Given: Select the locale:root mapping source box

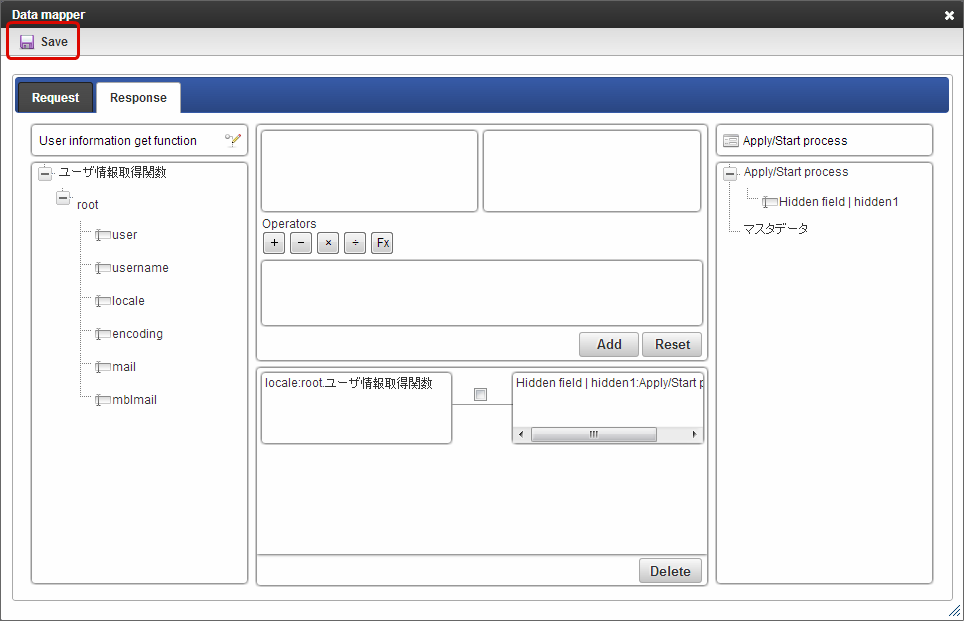Looking at the screenshot, I should (x=357, y=408).
